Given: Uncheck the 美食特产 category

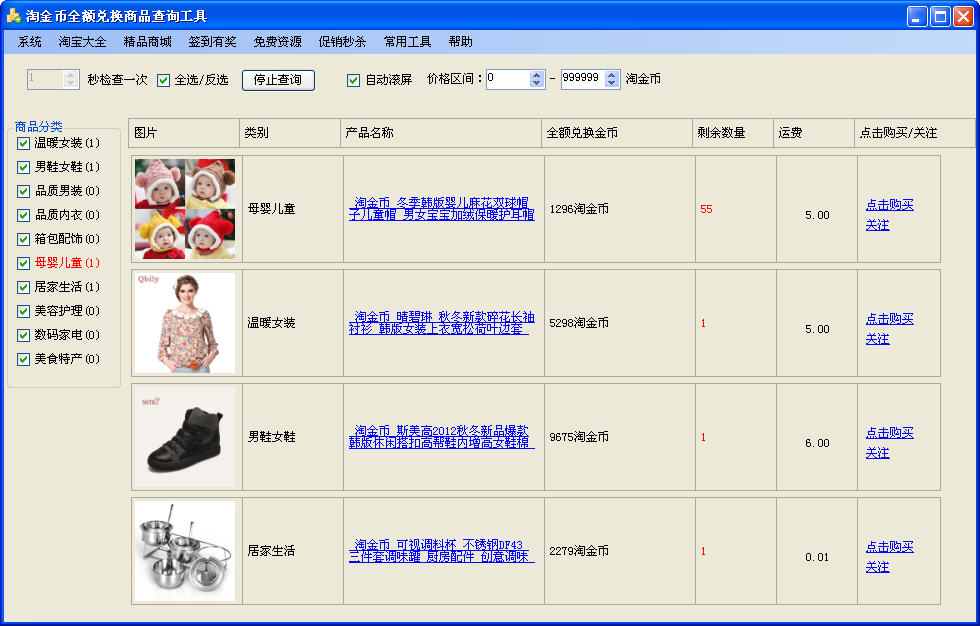Looking at the screenshot, I should [23, 359].
